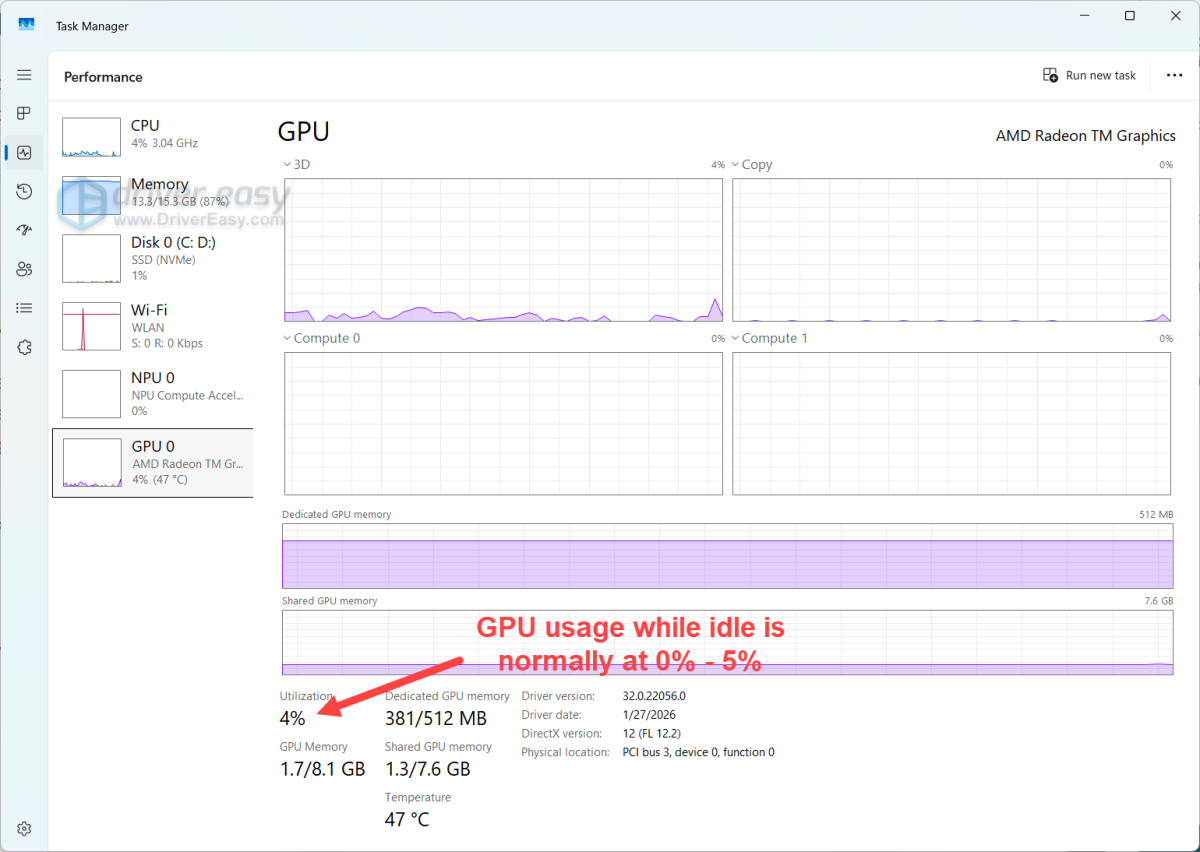Open the App history icon
Screen dimensions: 1200x852
coord(24,191)
